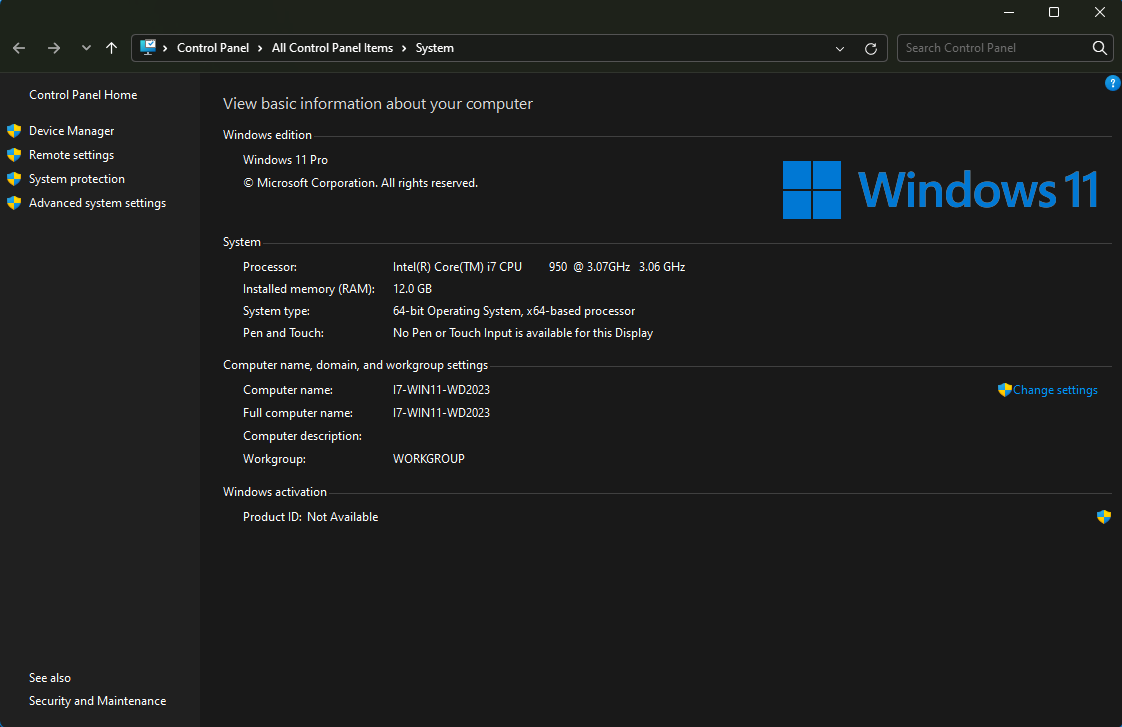Focus the Search Control Panel field

(x=990, y=48)
